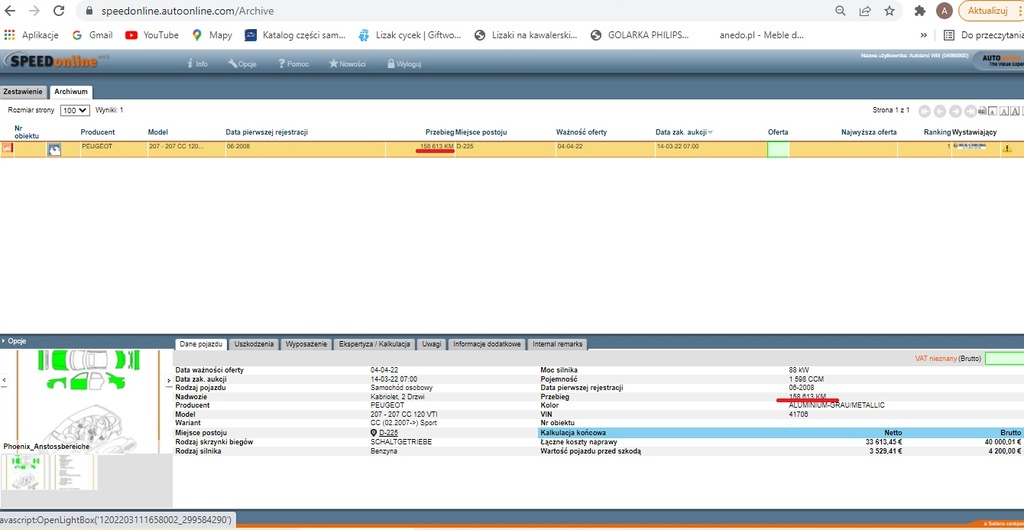
Task: Go to the previous page arrow button
Action: click(940, 110)
